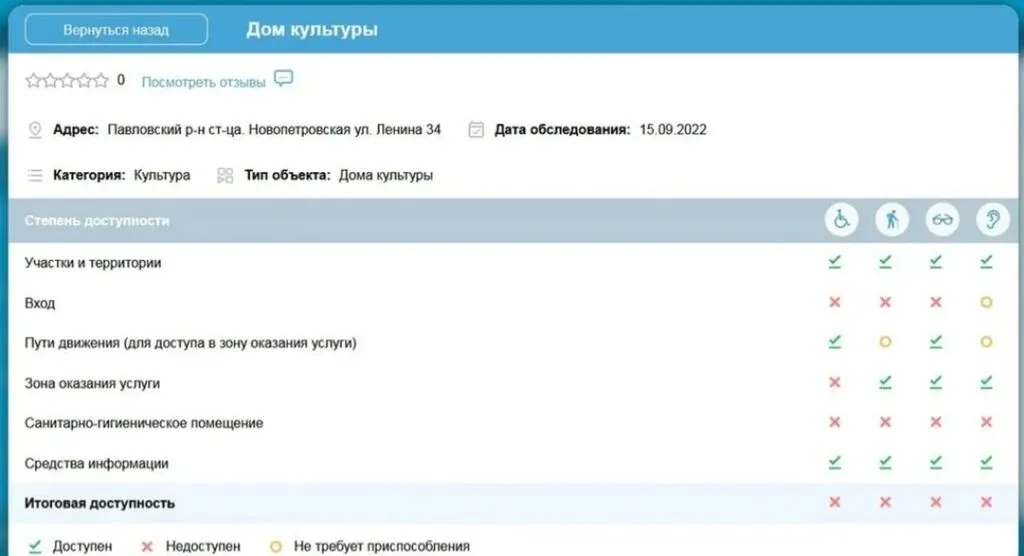Image resolution: width=1024 pixels, height=556 pixels.
Task: Click the survey date 15.09.2022
Action: tap(673, 129)
